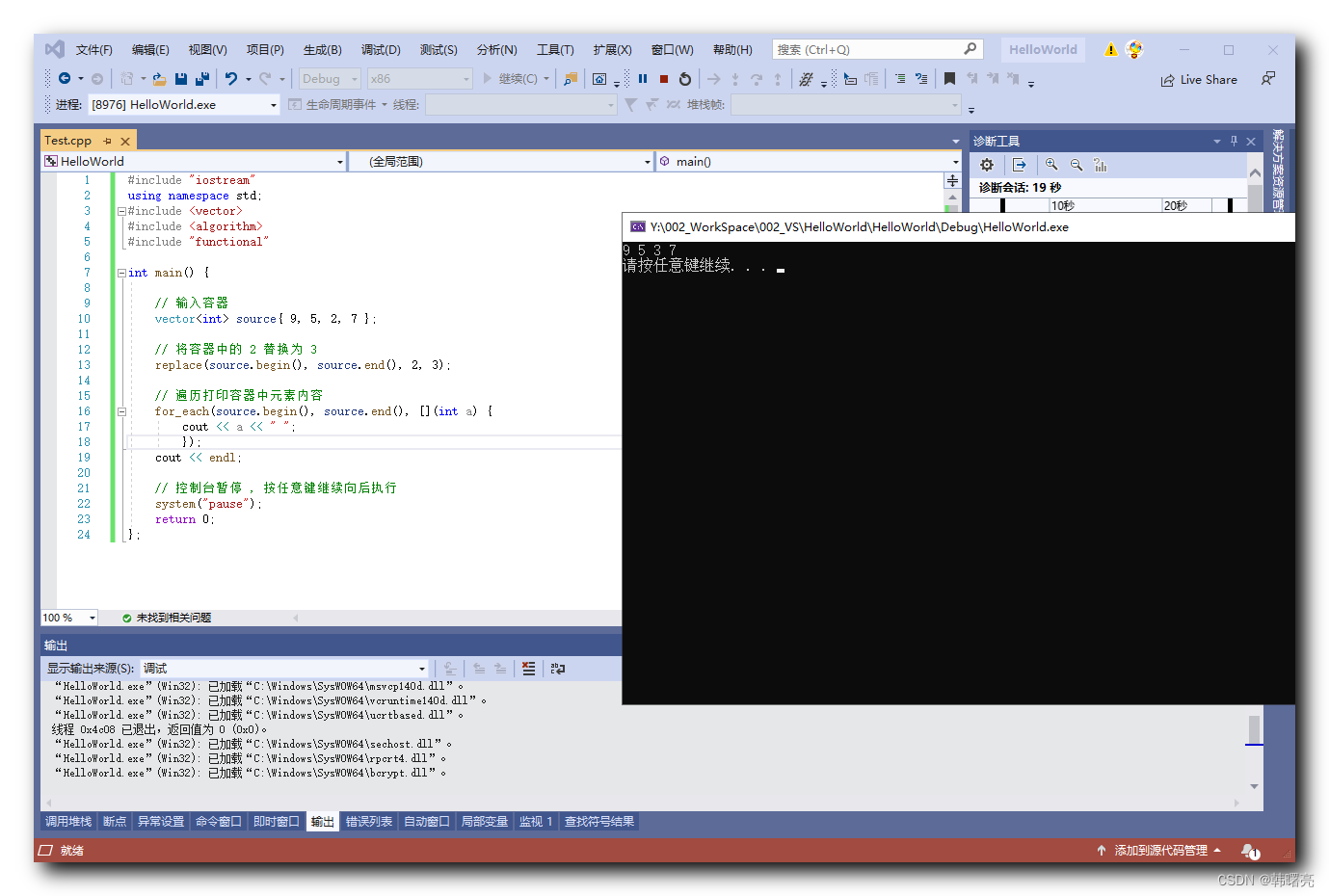Click the notifications icon in status bar
Viewport: 1329px width, 896px height.
coord(1250,851)
